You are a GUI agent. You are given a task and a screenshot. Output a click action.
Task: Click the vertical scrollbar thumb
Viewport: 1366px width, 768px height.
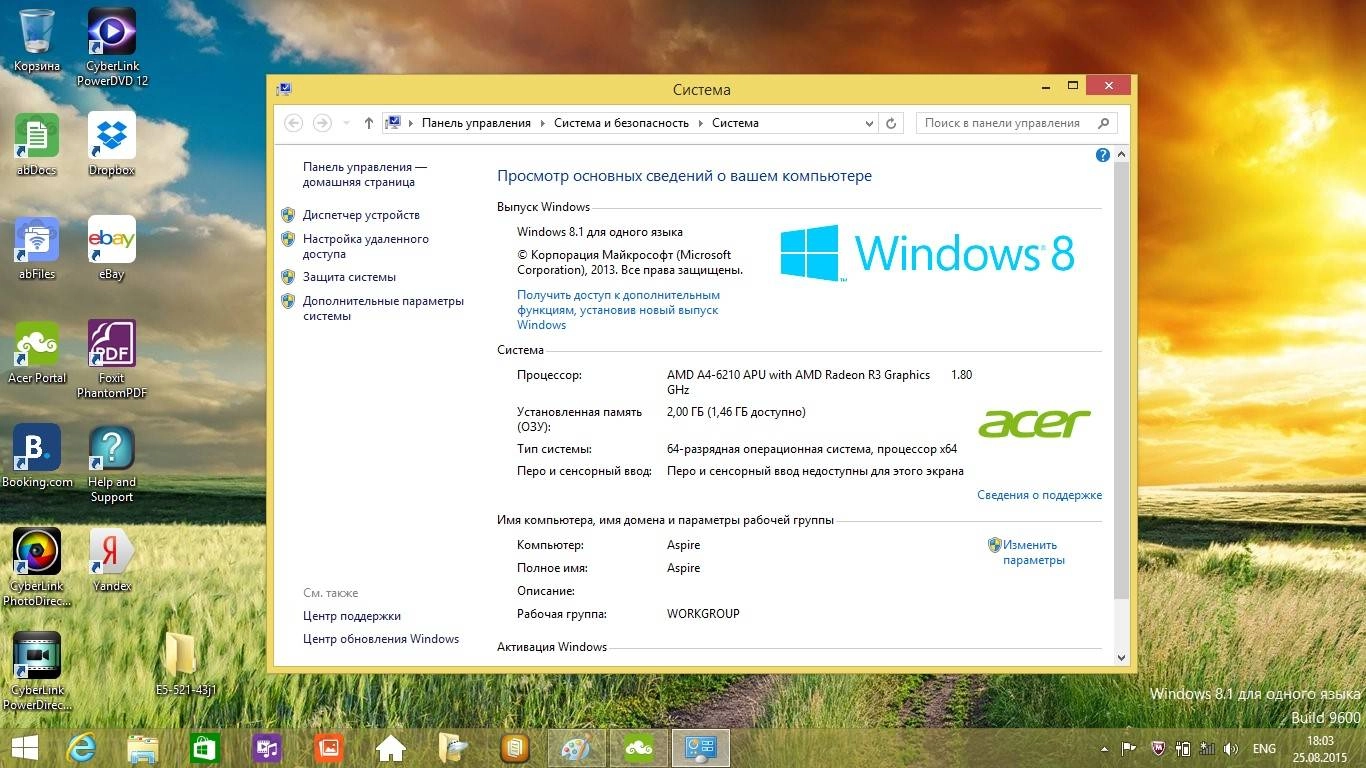(1121, 380)
